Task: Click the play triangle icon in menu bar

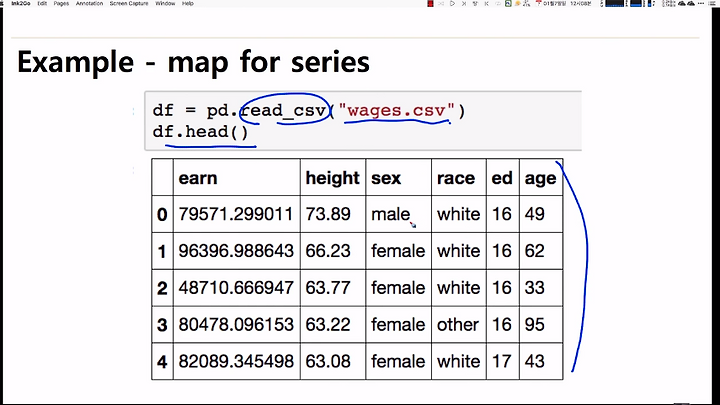Action: point(452,3)
